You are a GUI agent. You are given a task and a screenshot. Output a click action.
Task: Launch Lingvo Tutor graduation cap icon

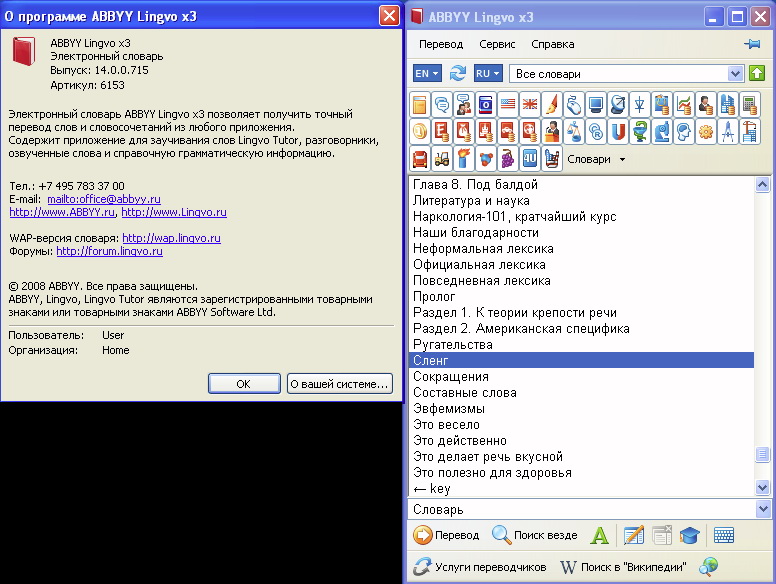tap(689, 535)
